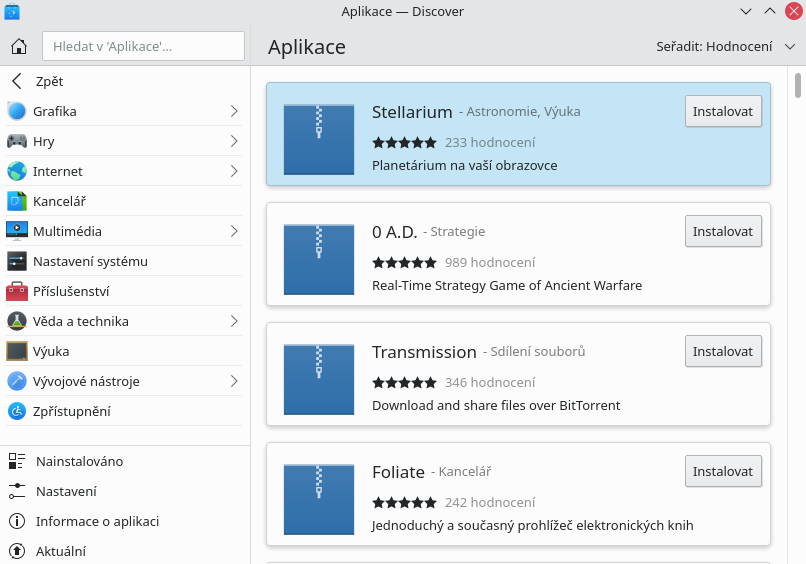The width and height of the screenshot is (806, 564).
Task: Click the Výuka blackboard icon
Action: tap(16, 351)
